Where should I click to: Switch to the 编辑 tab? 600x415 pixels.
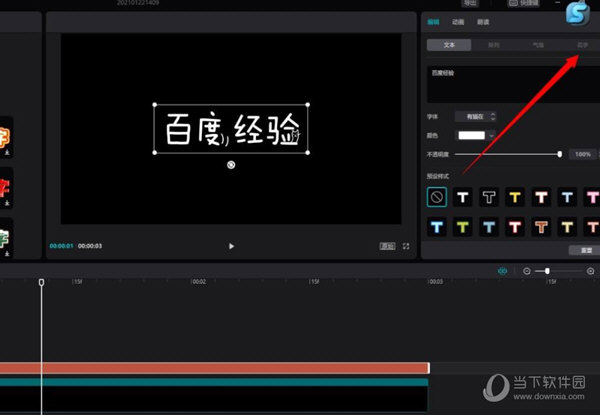click(x=433, y=22)
